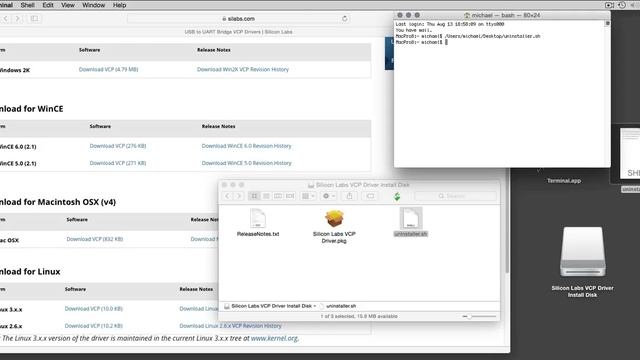Switch Finder to icon view
640x360 pixels.
254,196
